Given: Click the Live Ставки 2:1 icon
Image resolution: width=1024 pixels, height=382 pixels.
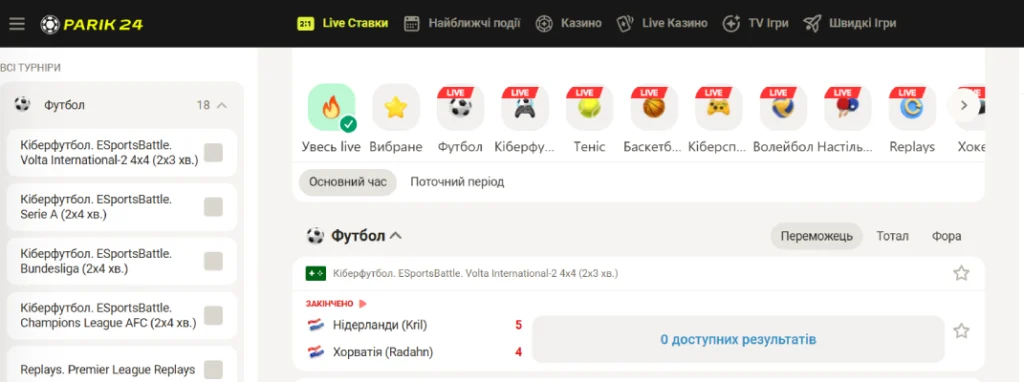Looking at the screenshot, I should [x=305, y=24].
